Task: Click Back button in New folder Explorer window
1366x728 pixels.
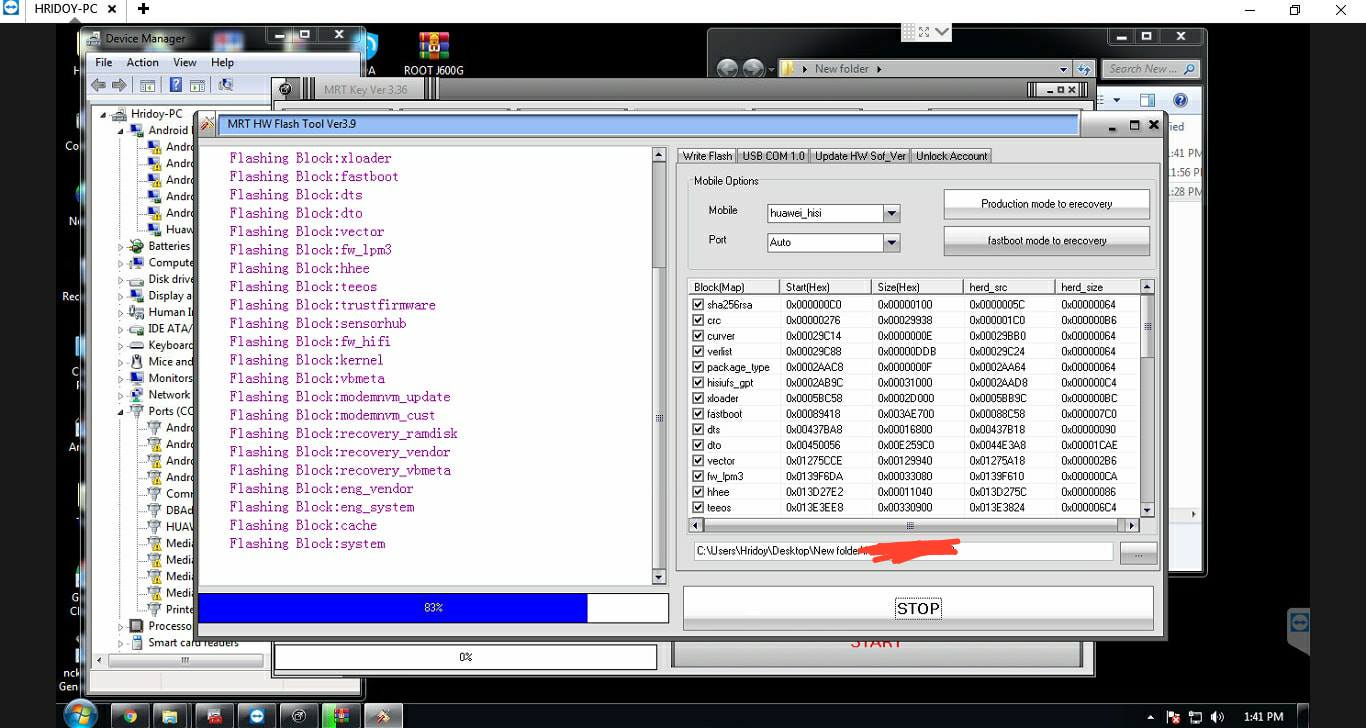Action: (x=727, y=69)
